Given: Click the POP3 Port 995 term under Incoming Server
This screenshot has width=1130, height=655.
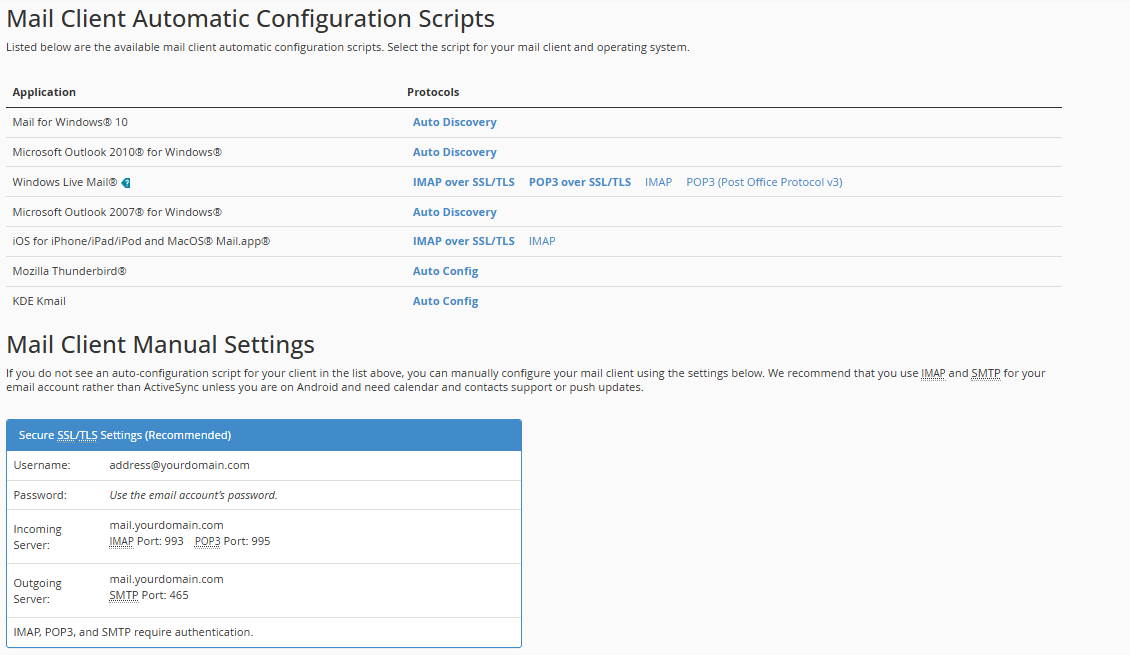Looking at the screenshot, I should click(x=206, y=541).
